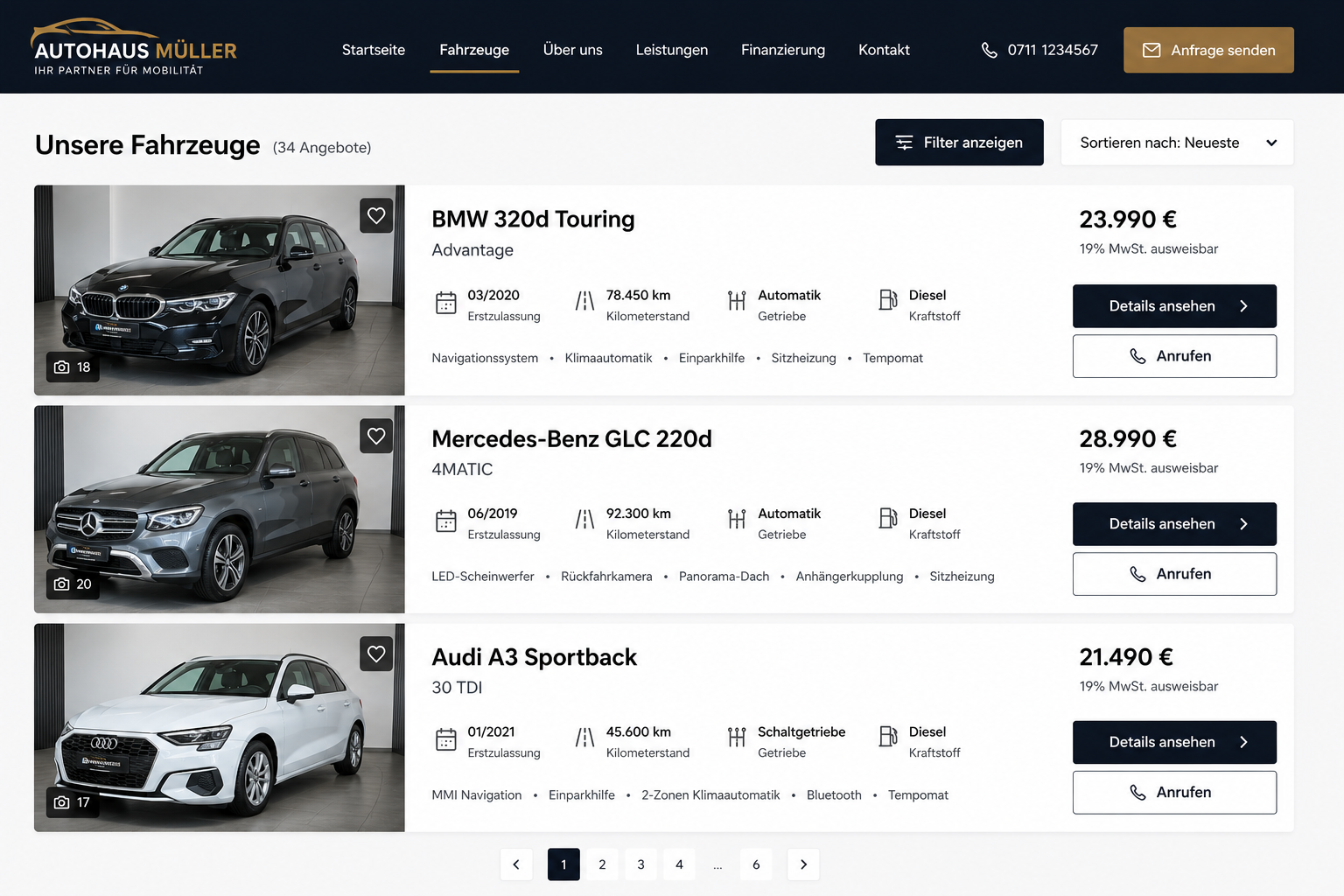Click the fuel pump icon in the Audi row
This screenshot has height=896, width=1344.
click(888, 737)
